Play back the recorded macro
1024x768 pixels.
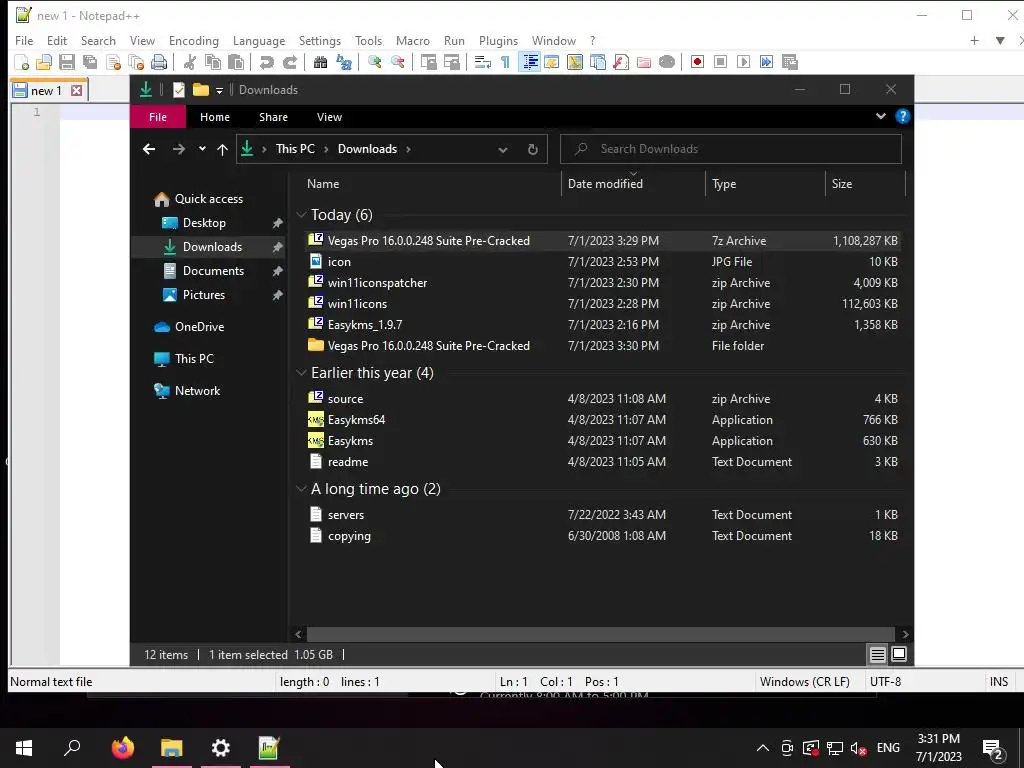click(x=743, y=62)
